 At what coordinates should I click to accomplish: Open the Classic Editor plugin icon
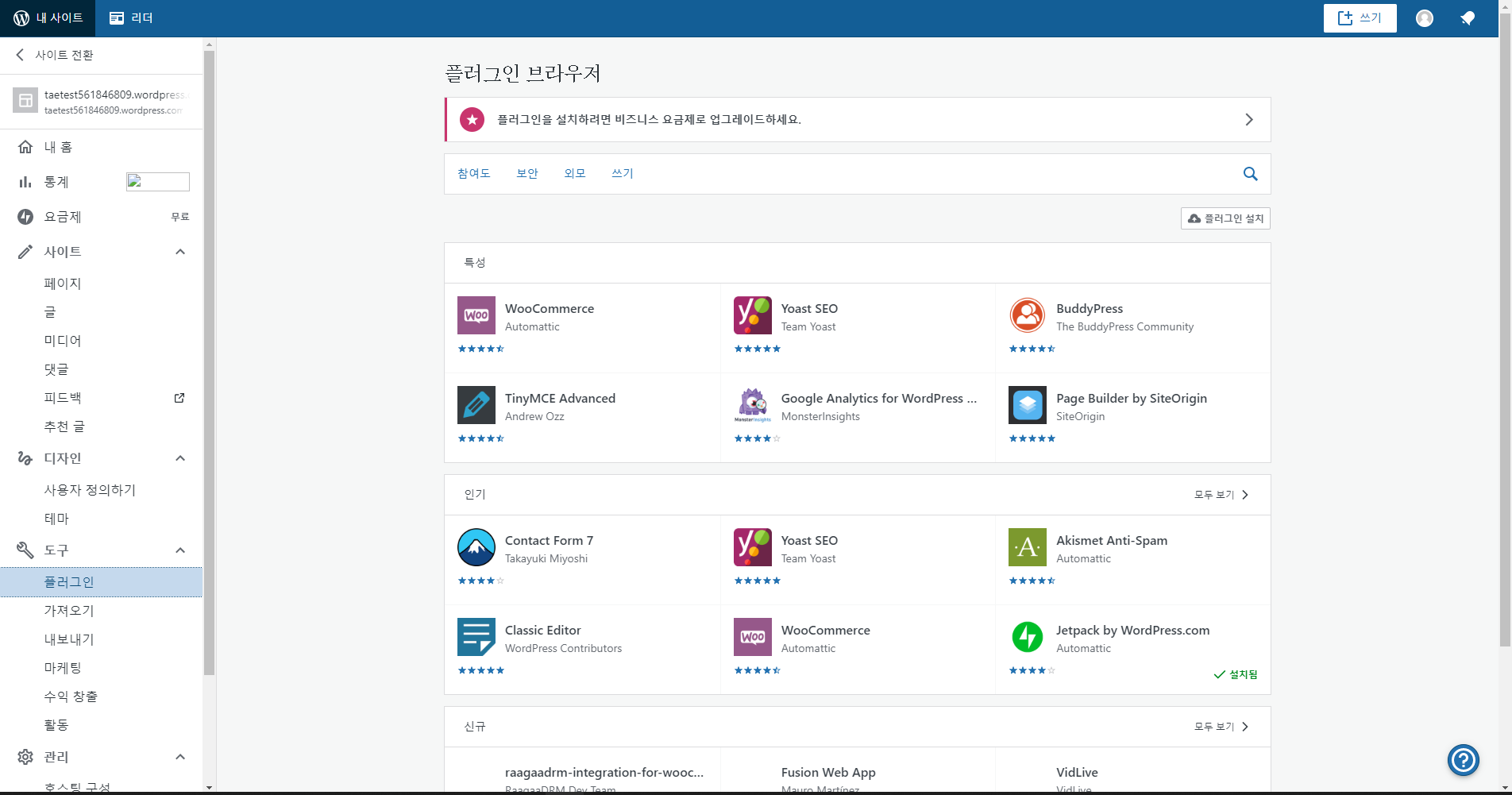(476, 637)
